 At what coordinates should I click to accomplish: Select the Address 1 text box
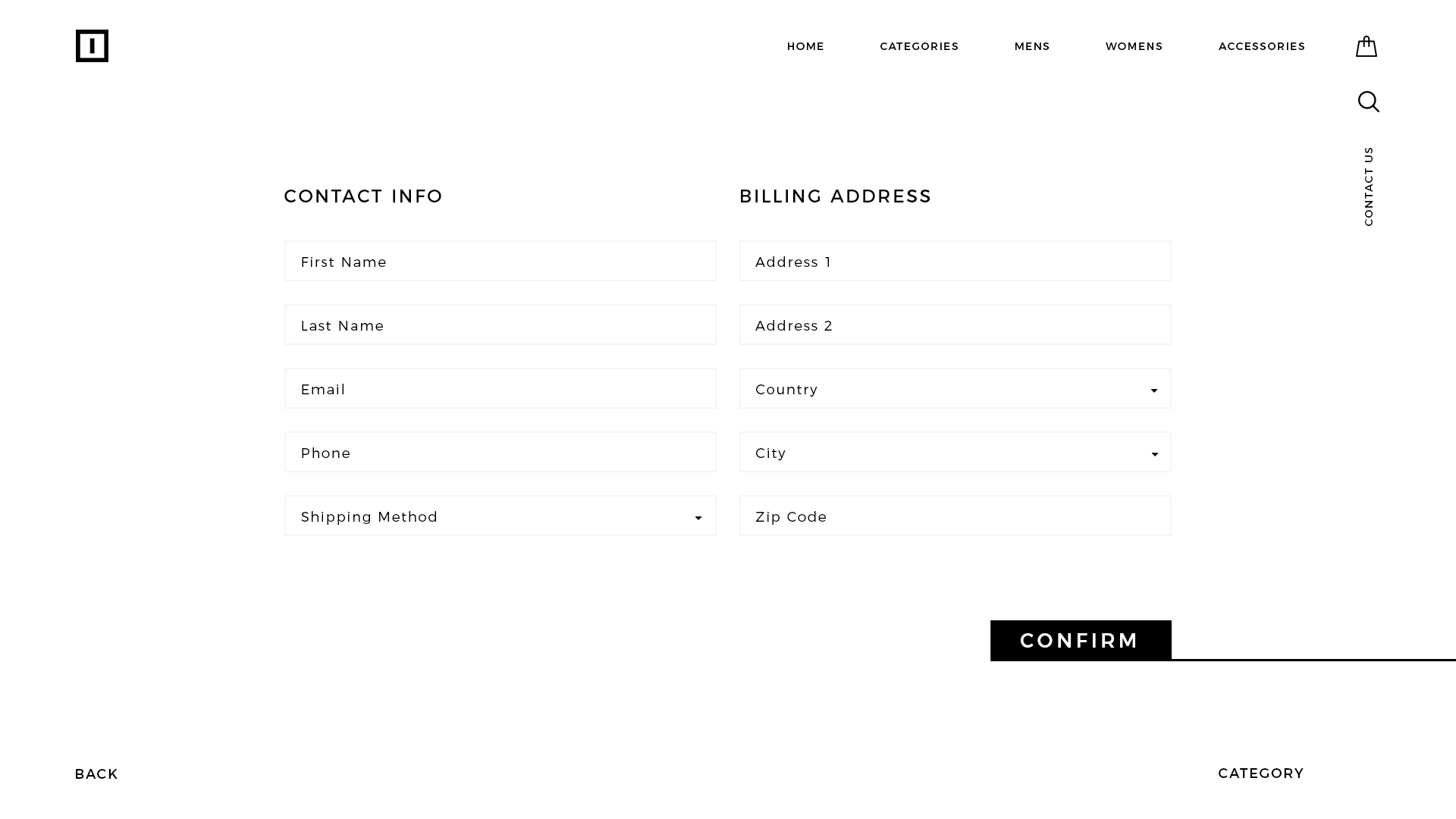point(955,262)
